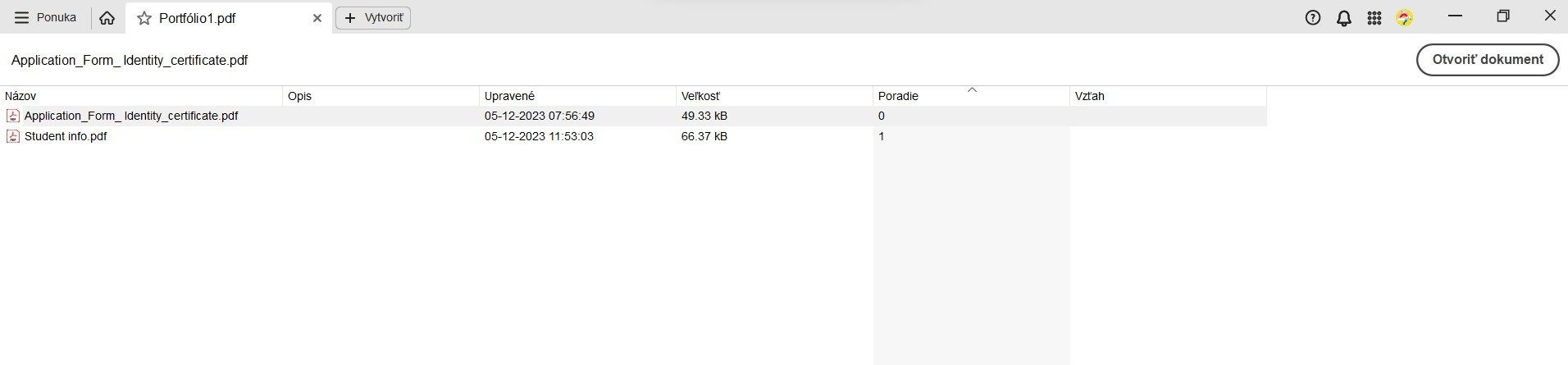Open the notifications bell
The height and width of the screenshot is (365, 1568).
1343,18
